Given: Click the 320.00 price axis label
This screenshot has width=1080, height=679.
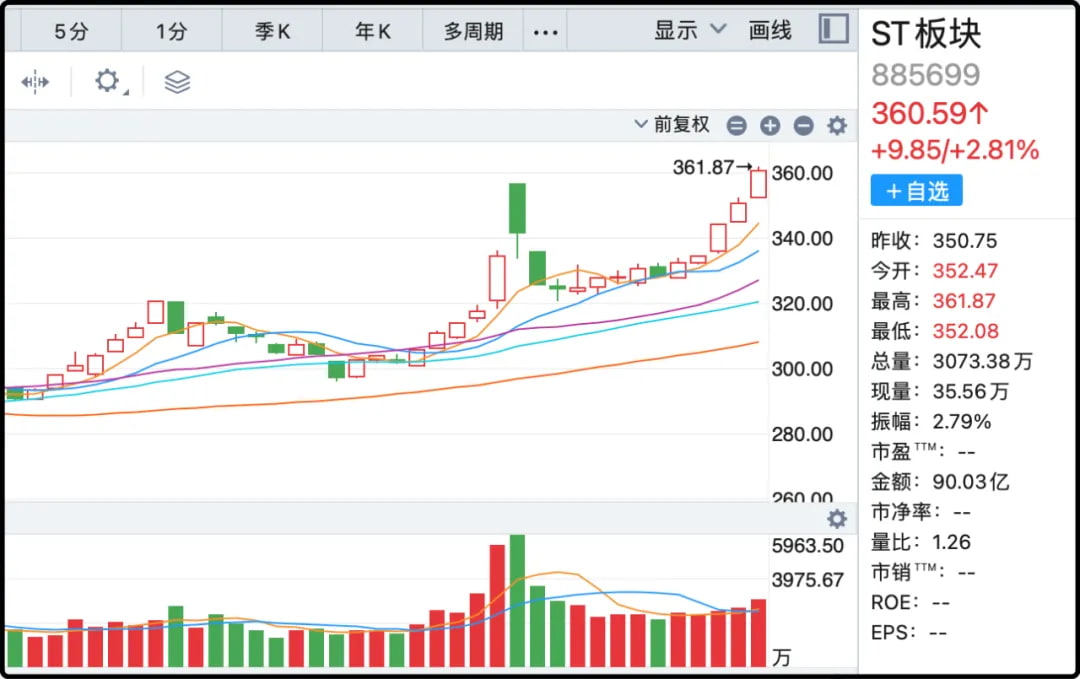Looking at the screenshot, I should [802, 304].
